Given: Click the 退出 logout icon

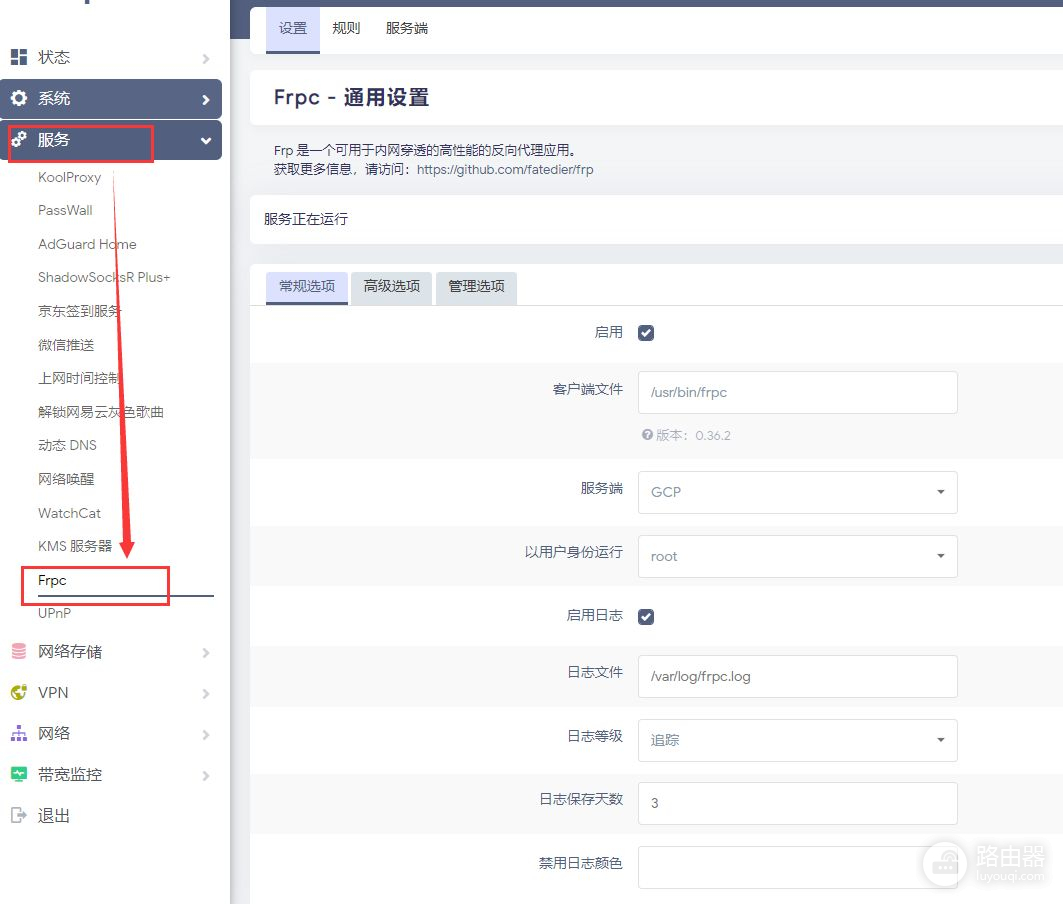Looking at the screenshot, I should point(19,816).
